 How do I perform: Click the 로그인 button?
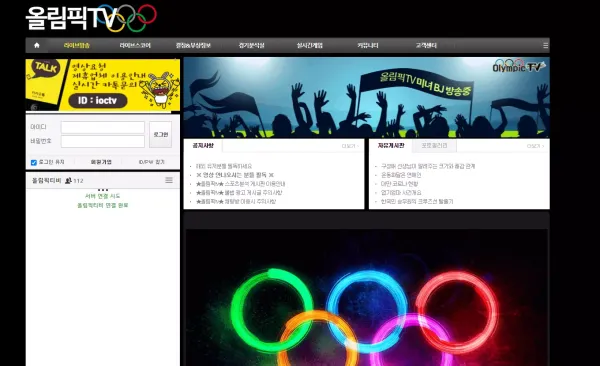pyautogui.click(x=160, y=134)
